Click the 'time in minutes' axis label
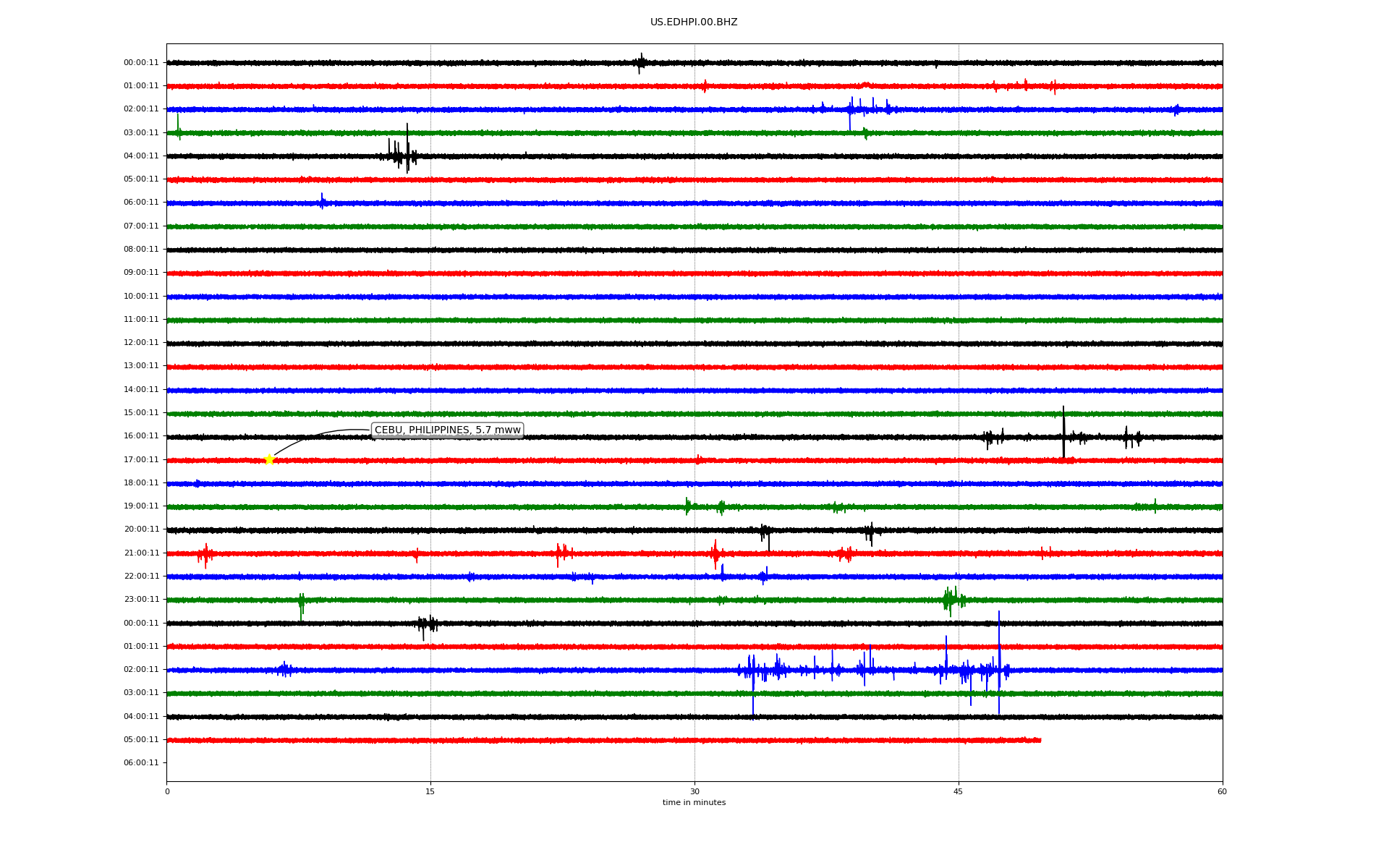Viewport: 1389px width, 868px height. click(694, 803)
